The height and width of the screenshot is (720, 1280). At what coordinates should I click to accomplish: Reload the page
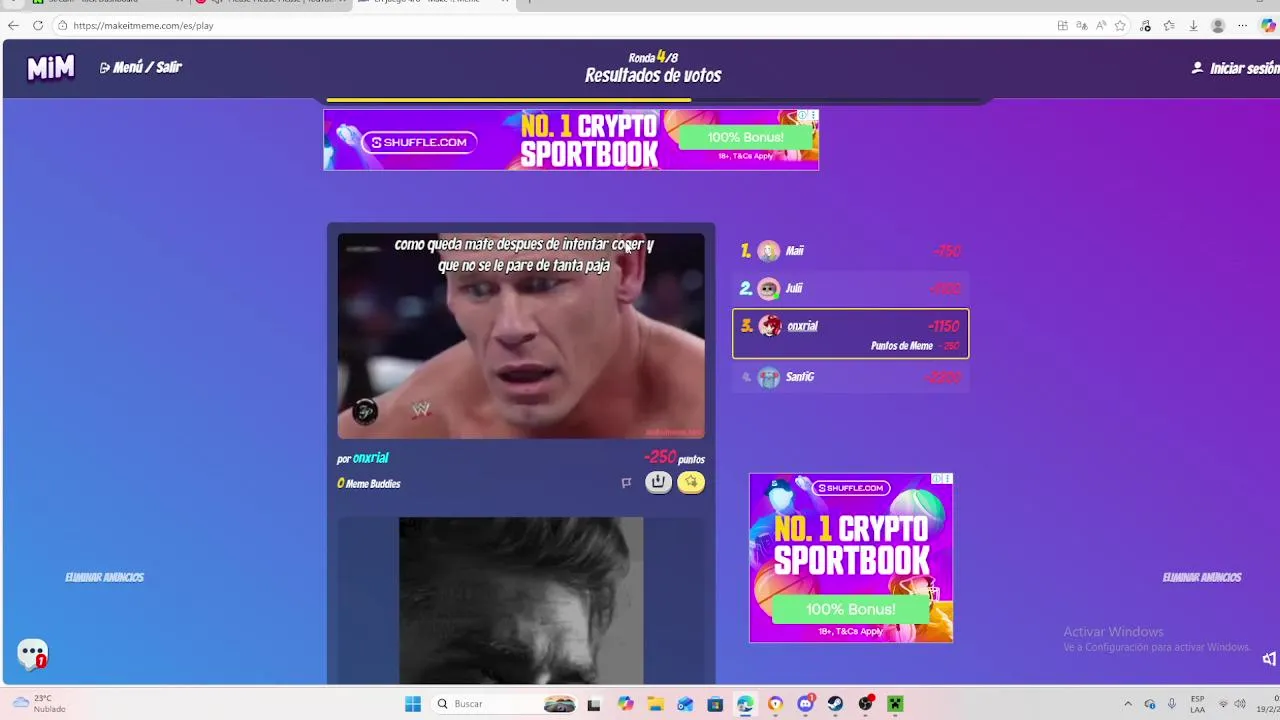click(x=38, y=25)
